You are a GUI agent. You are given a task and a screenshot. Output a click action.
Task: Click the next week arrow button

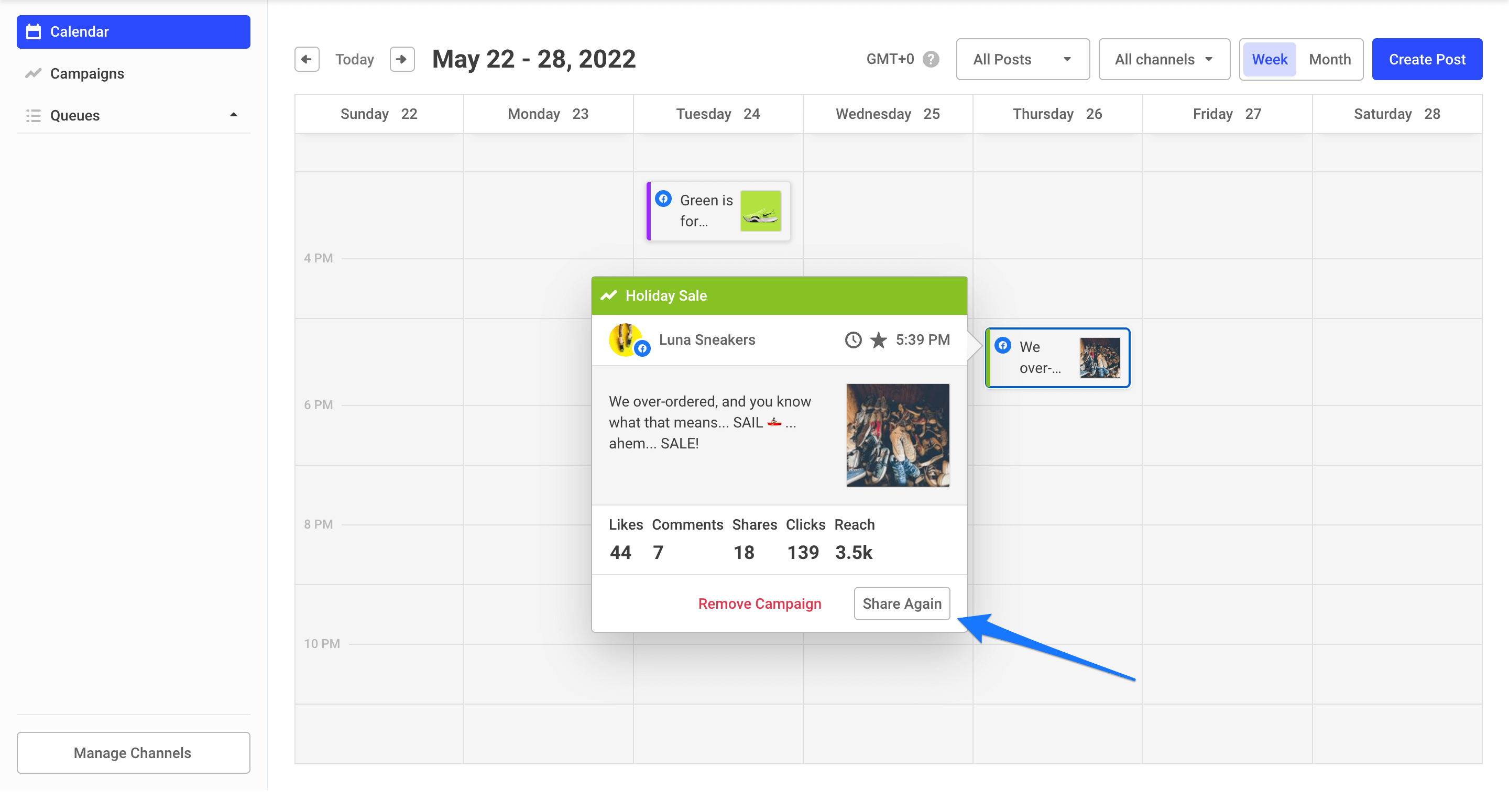[x=402, y=59]
